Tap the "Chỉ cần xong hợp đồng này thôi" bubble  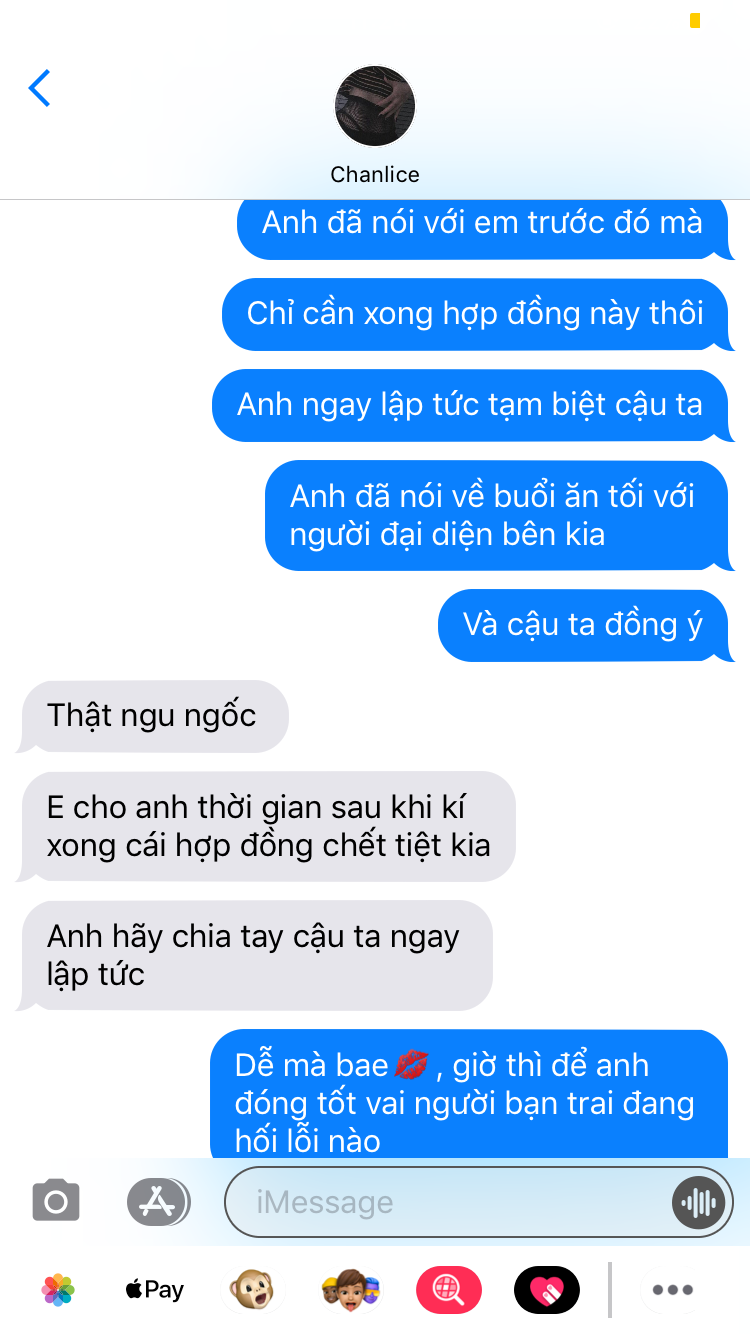pyautogui.click(x=478, y=314)
